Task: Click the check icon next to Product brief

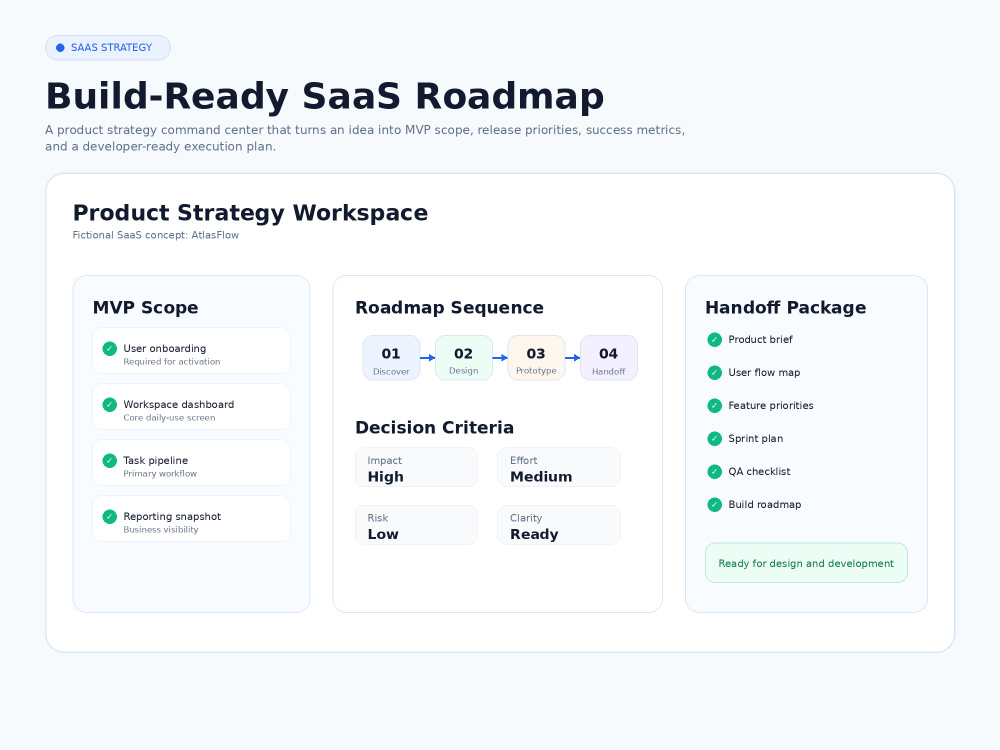Action: point(714,340)
